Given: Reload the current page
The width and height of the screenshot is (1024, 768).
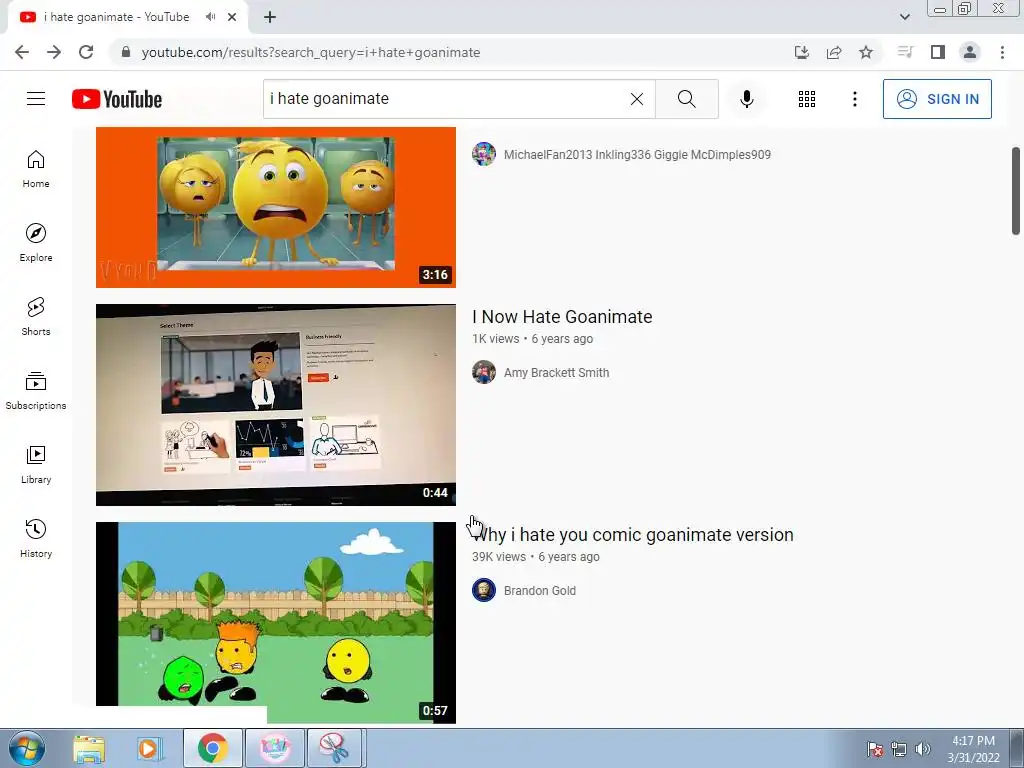Looking at the screenshot, I should 86,52.
